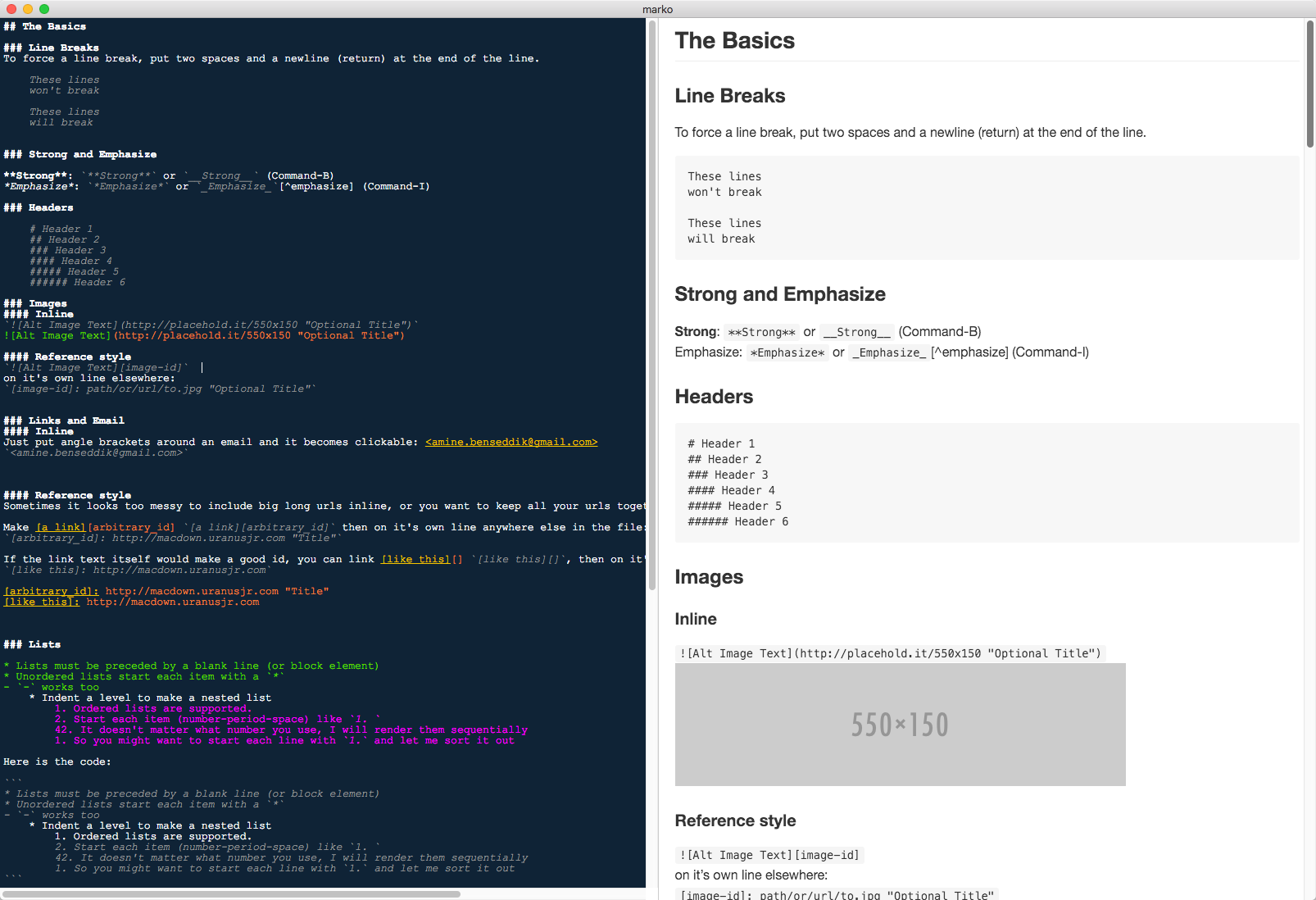Click 'Images' heading in preview

tap(709, 577)
